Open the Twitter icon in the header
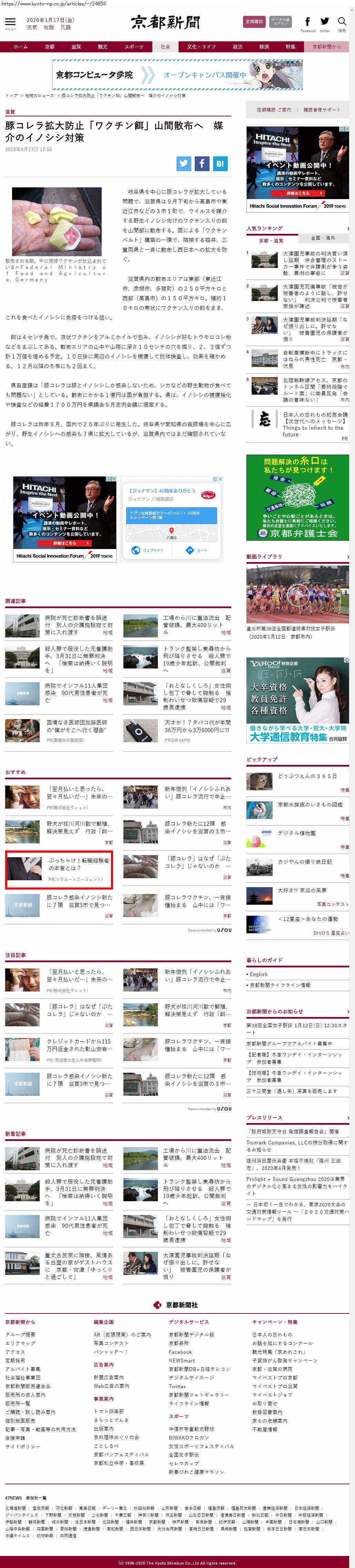Viewport: 355px width, 1568px height. 325,22
